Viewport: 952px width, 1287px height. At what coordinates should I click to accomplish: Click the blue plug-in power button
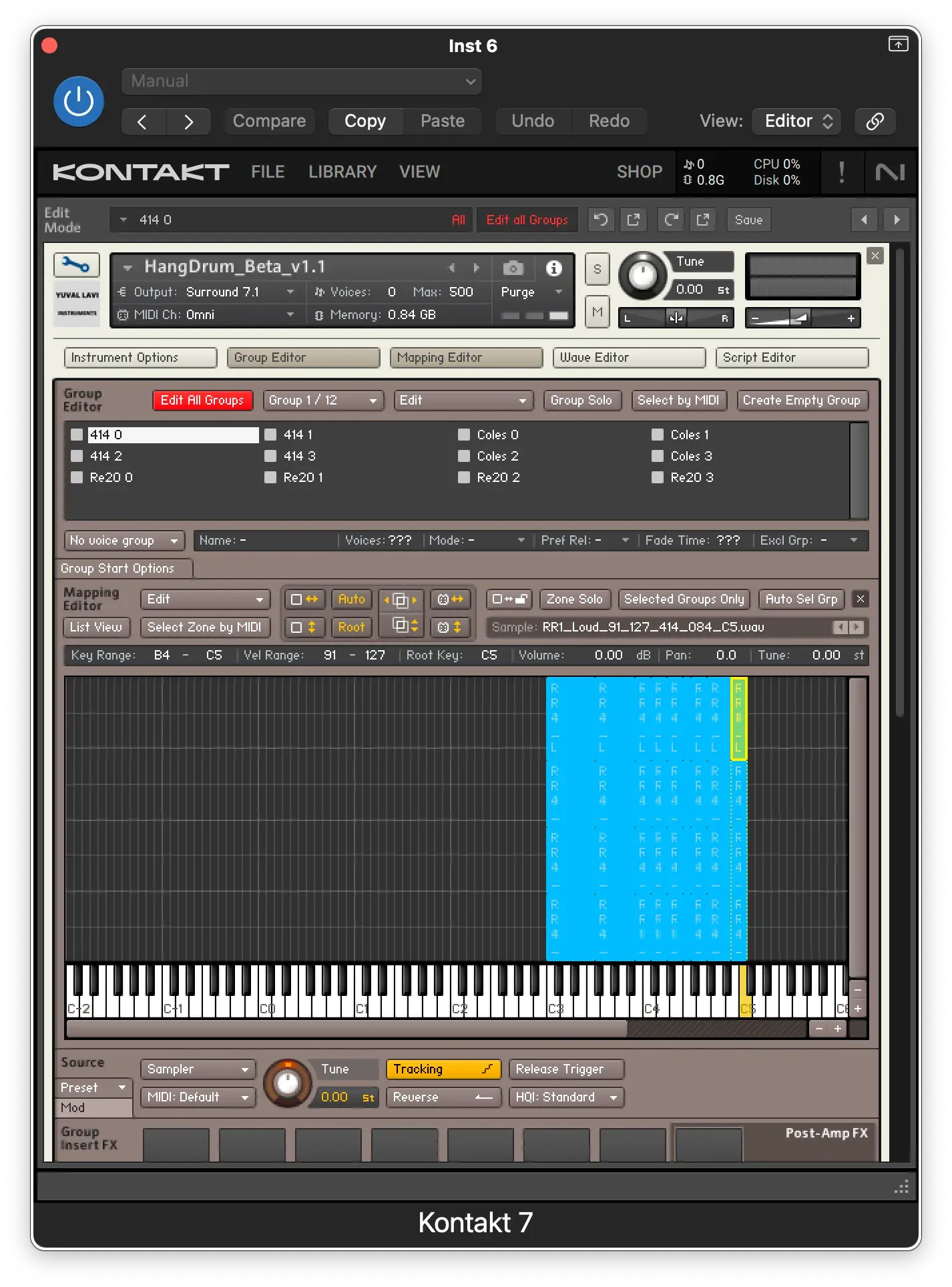[x=79, y=101]
